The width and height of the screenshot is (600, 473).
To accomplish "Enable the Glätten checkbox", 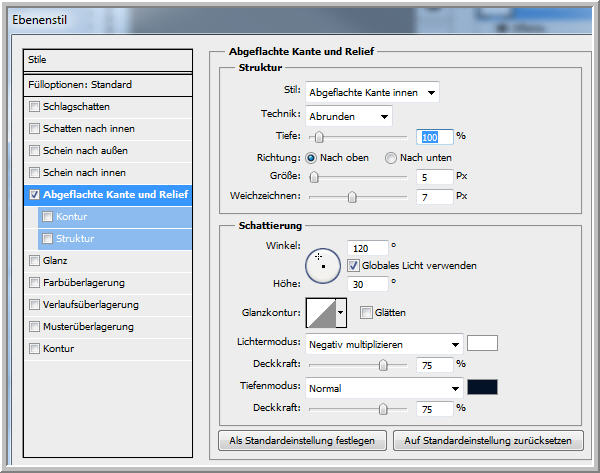I will click(366, 312).
